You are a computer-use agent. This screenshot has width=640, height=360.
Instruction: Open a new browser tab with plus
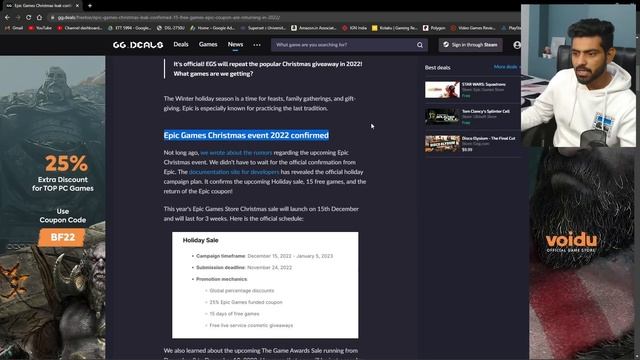pos(90,6)
